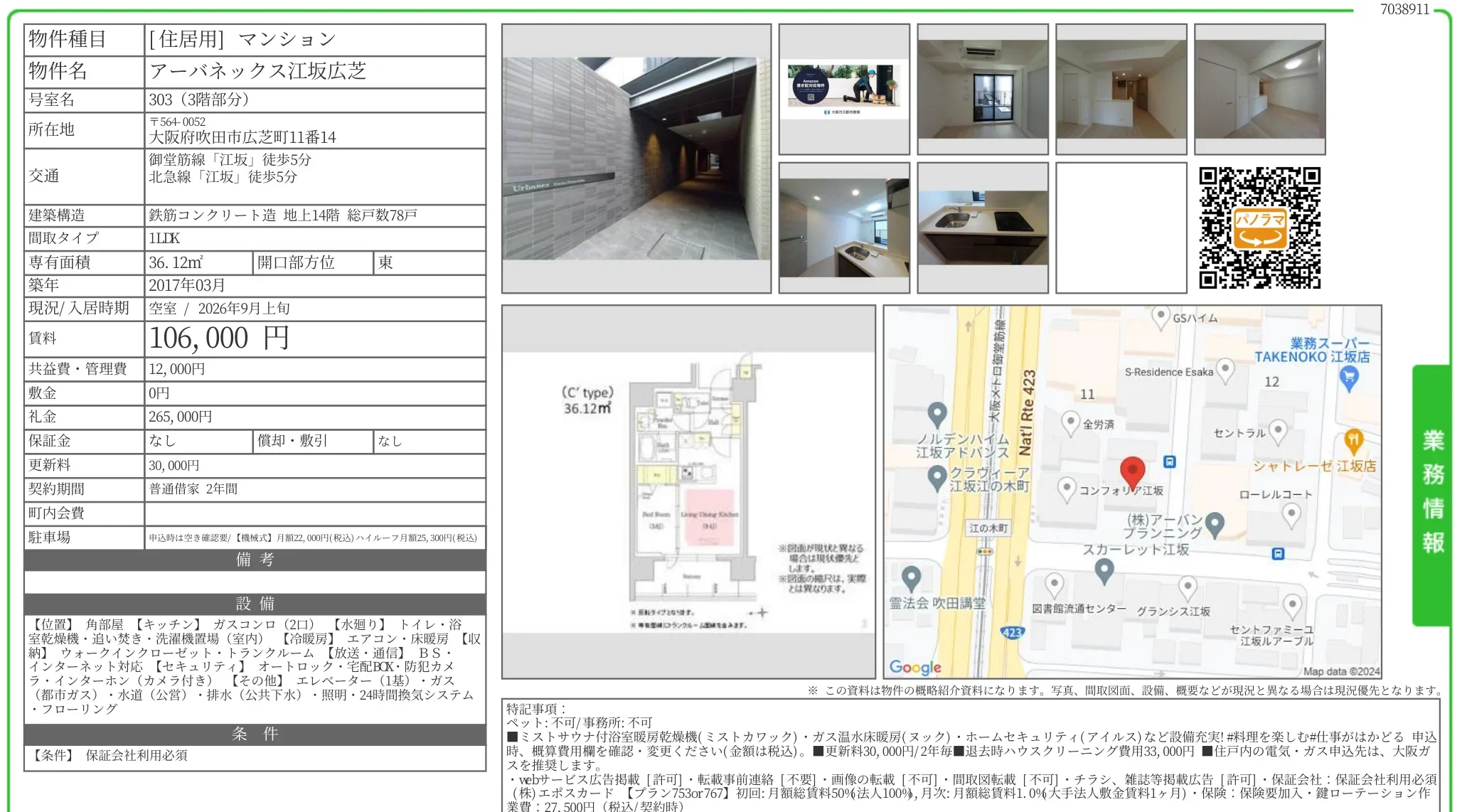The height and width of the screenshot is (812, 1462).
Task: Click the traffic light icon at 江の木町
Action: coord(985,551)
